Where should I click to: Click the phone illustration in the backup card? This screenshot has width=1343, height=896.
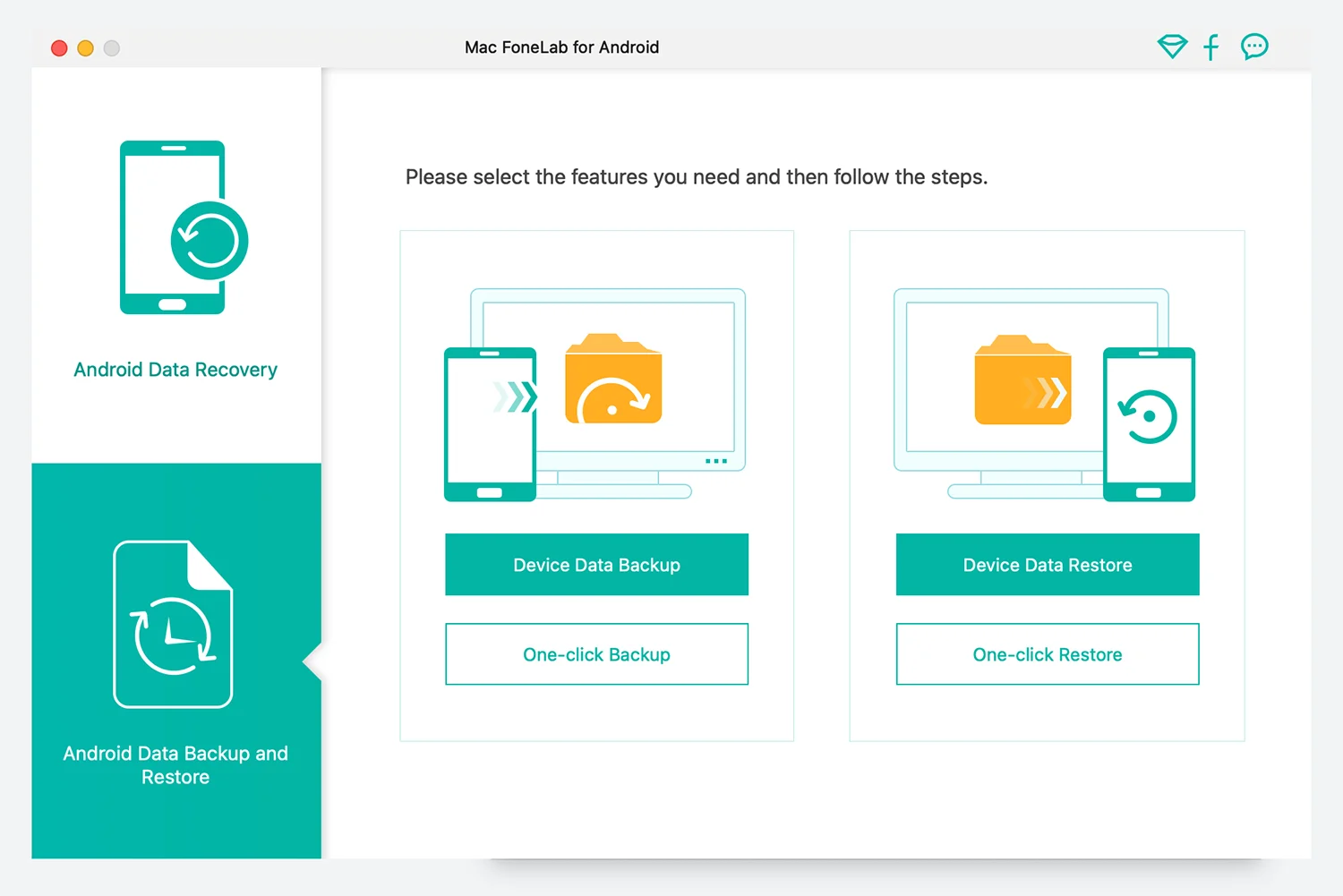(x=490, y=424)
